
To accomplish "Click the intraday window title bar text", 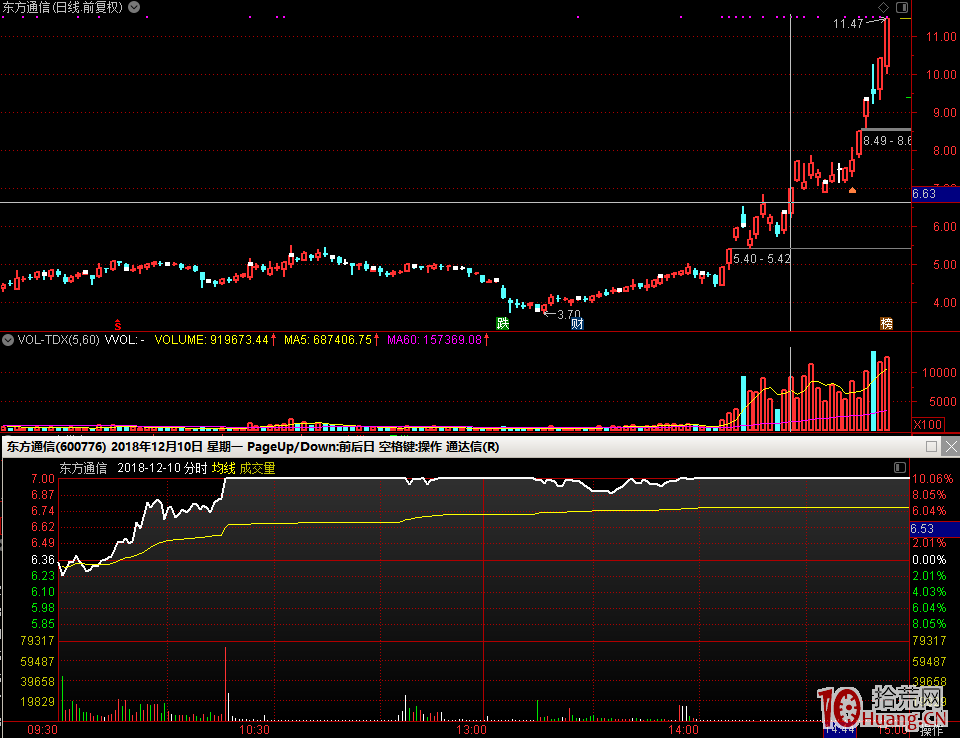I will tap(252, 447).
